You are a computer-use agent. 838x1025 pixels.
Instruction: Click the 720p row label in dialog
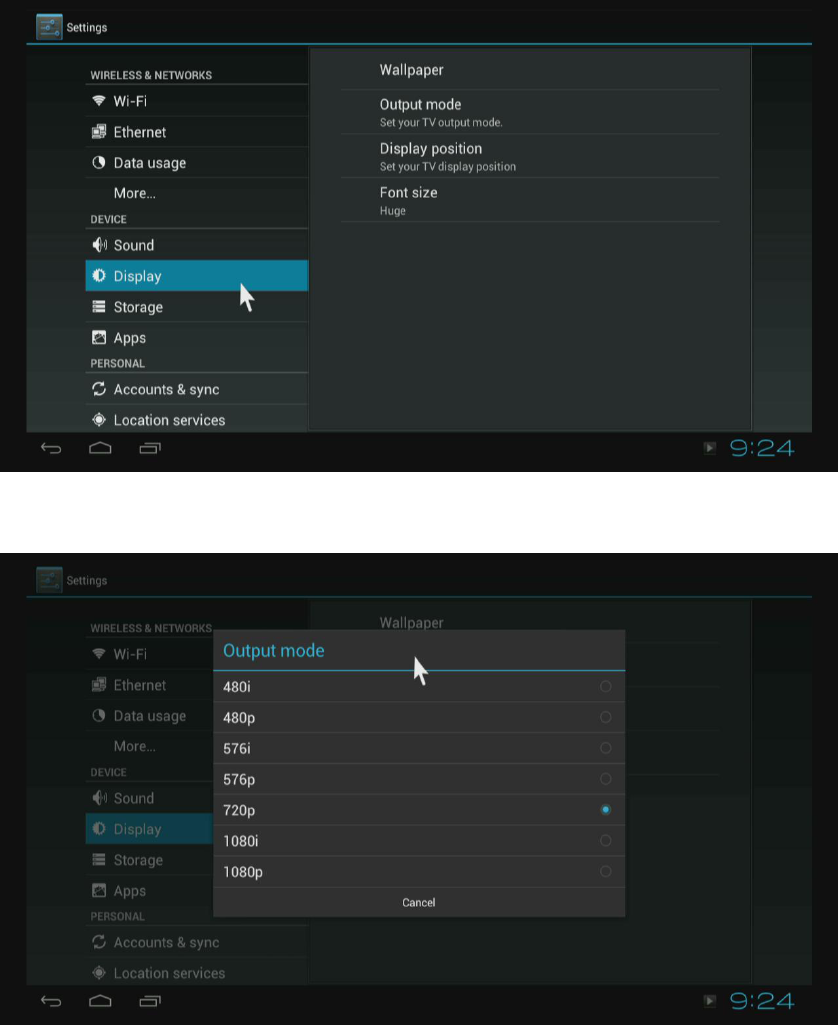[239, 811]
